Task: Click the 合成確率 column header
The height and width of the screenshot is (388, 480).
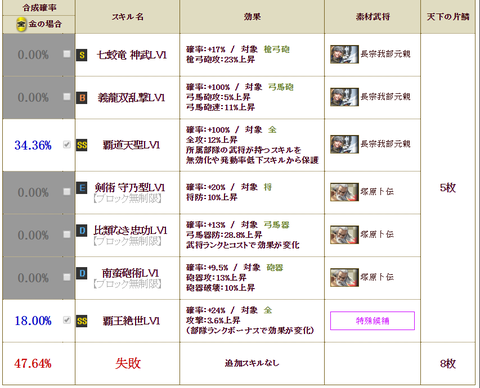Action: click(39, 7)
